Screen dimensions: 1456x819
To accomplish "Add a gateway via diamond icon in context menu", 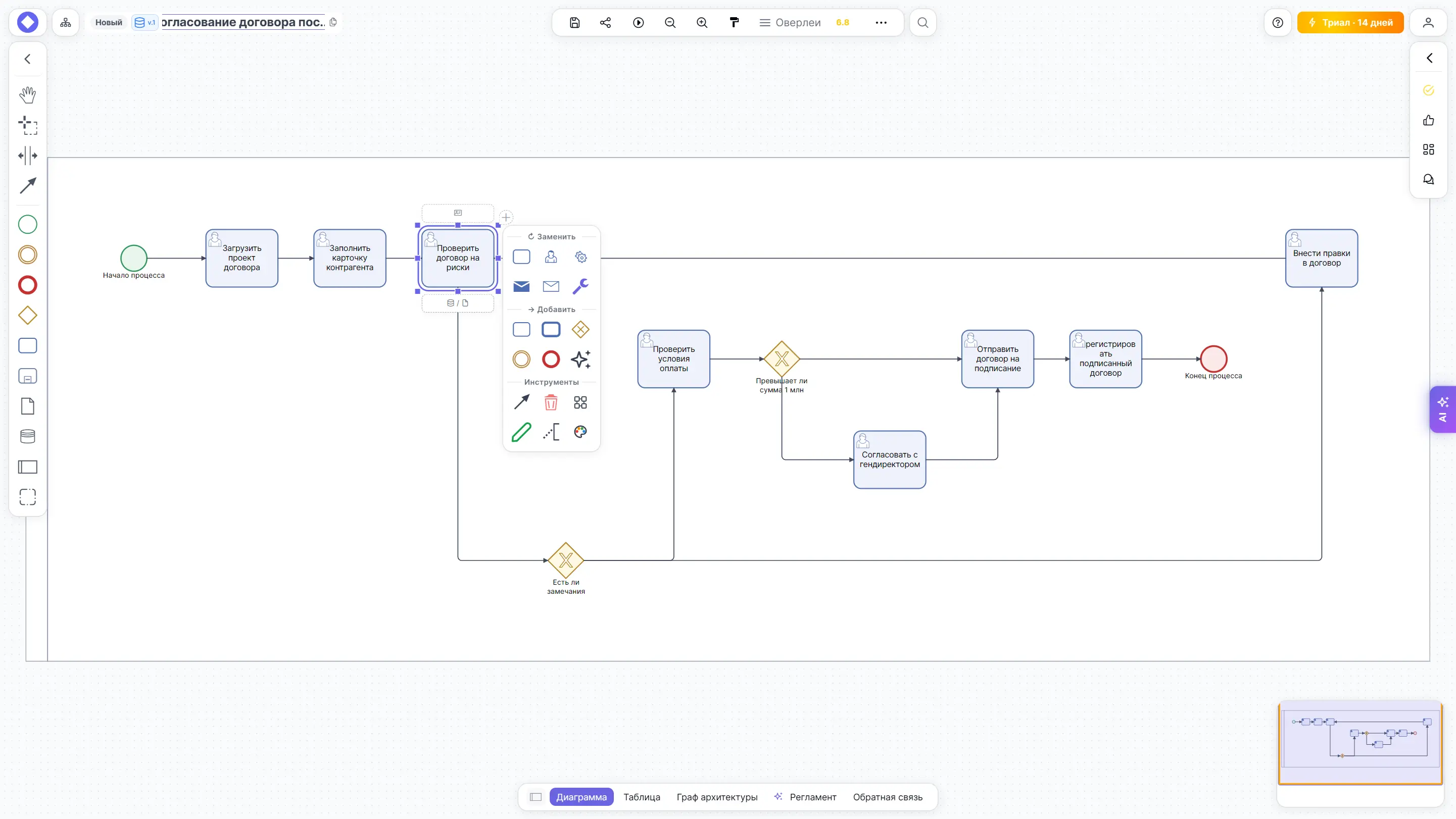I will 580,329.
